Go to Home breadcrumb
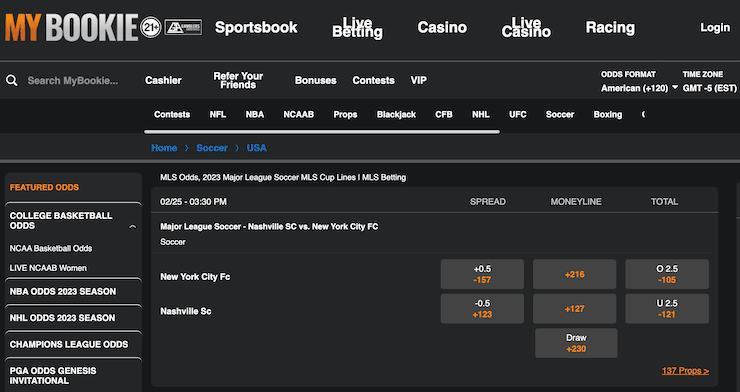Screen dimensions: 740x392 coord(164,148)
